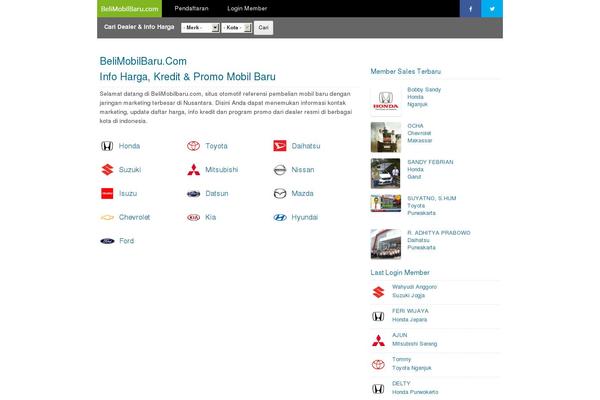The width and height of the screenshot is (600, 400).
Task: Click Honda icon beside FERI WIJAYA
Action: [x=378, y=316]
